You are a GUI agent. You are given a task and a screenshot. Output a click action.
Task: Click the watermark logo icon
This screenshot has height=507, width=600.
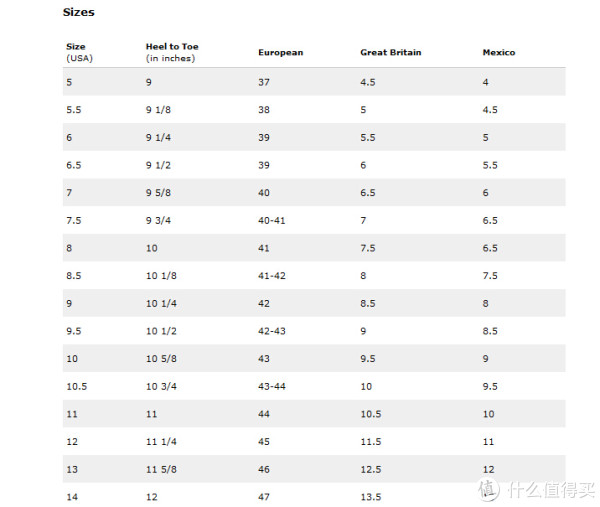click(488, 489)
